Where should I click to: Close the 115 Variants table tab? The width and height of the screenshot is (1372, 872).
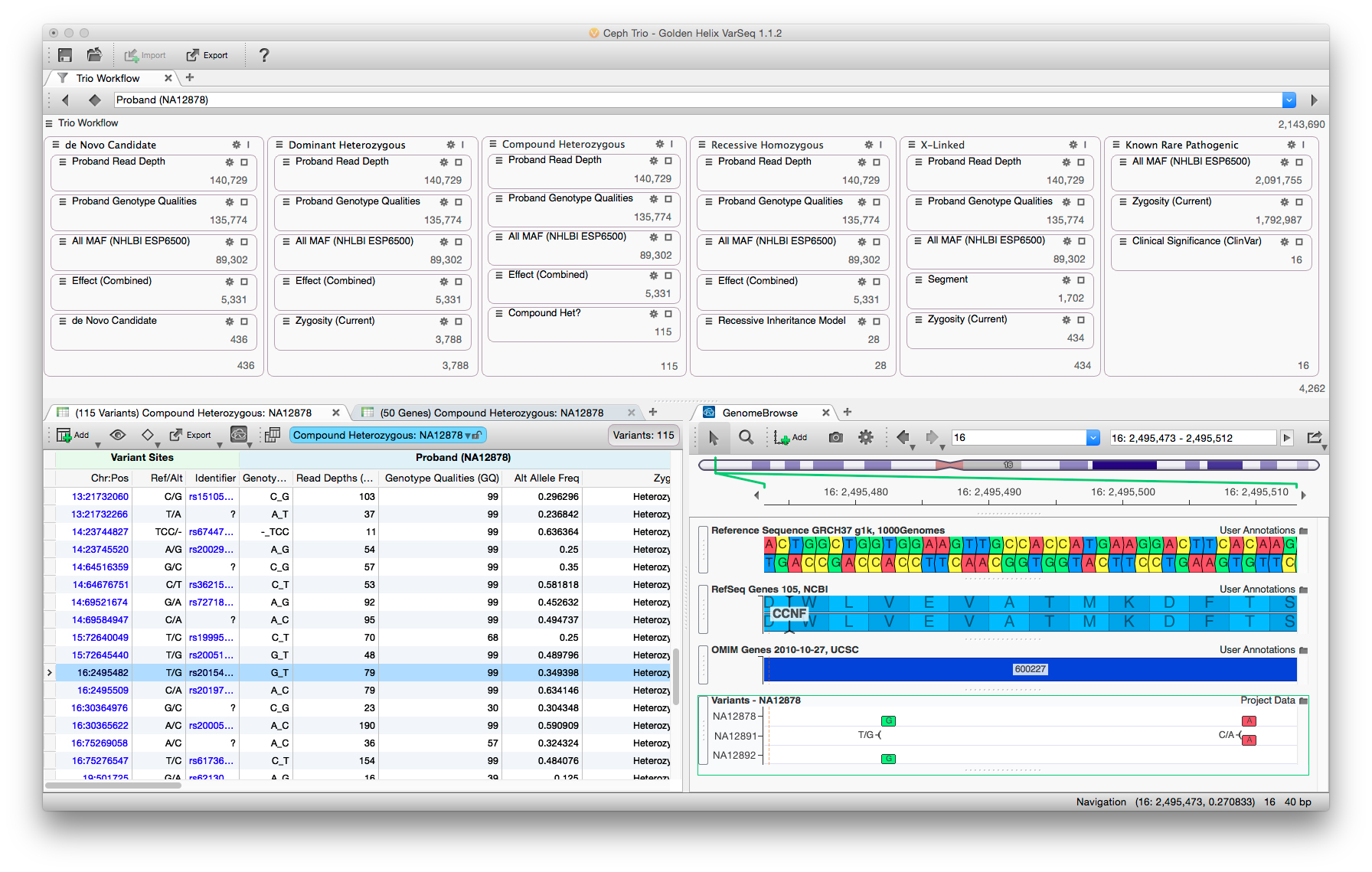pos(335,413)
